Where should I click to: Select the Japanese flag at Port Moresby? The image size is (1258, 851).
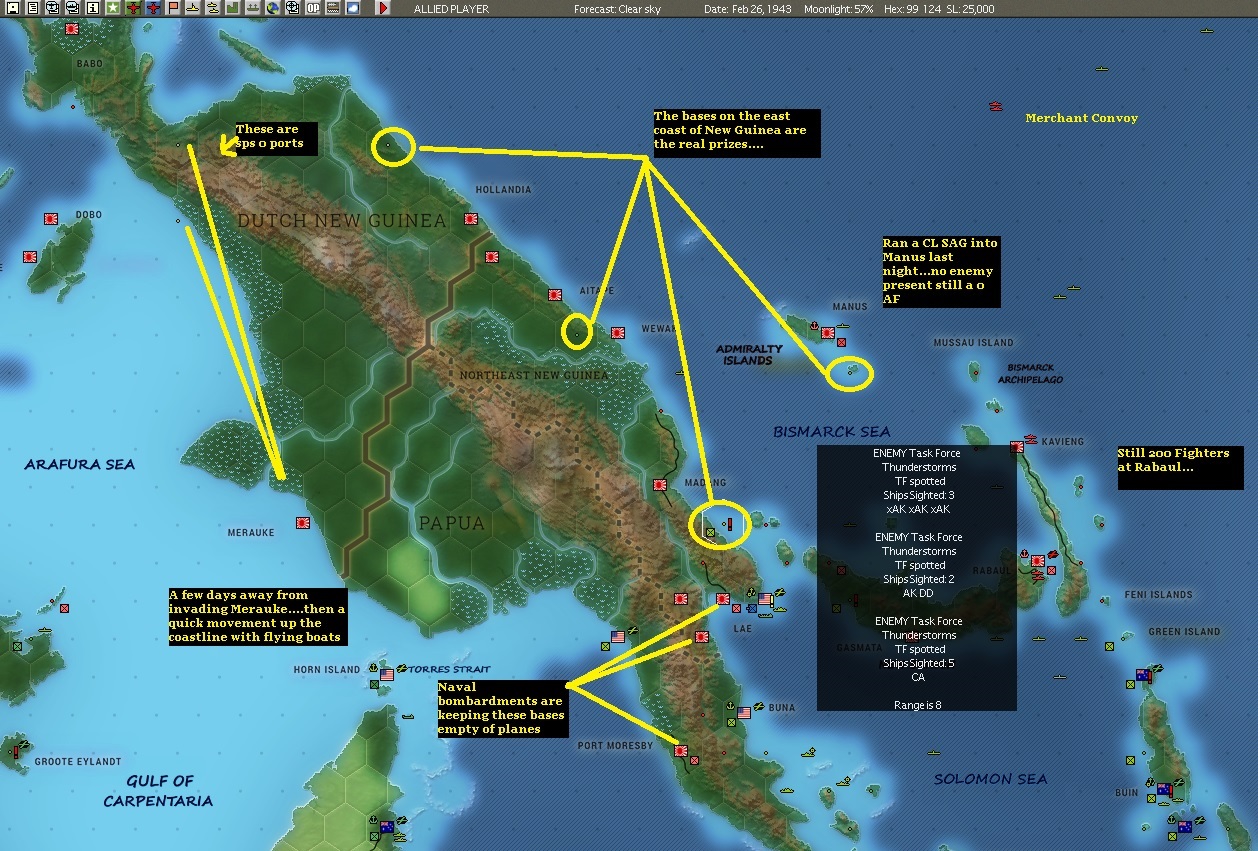[680, 751]
